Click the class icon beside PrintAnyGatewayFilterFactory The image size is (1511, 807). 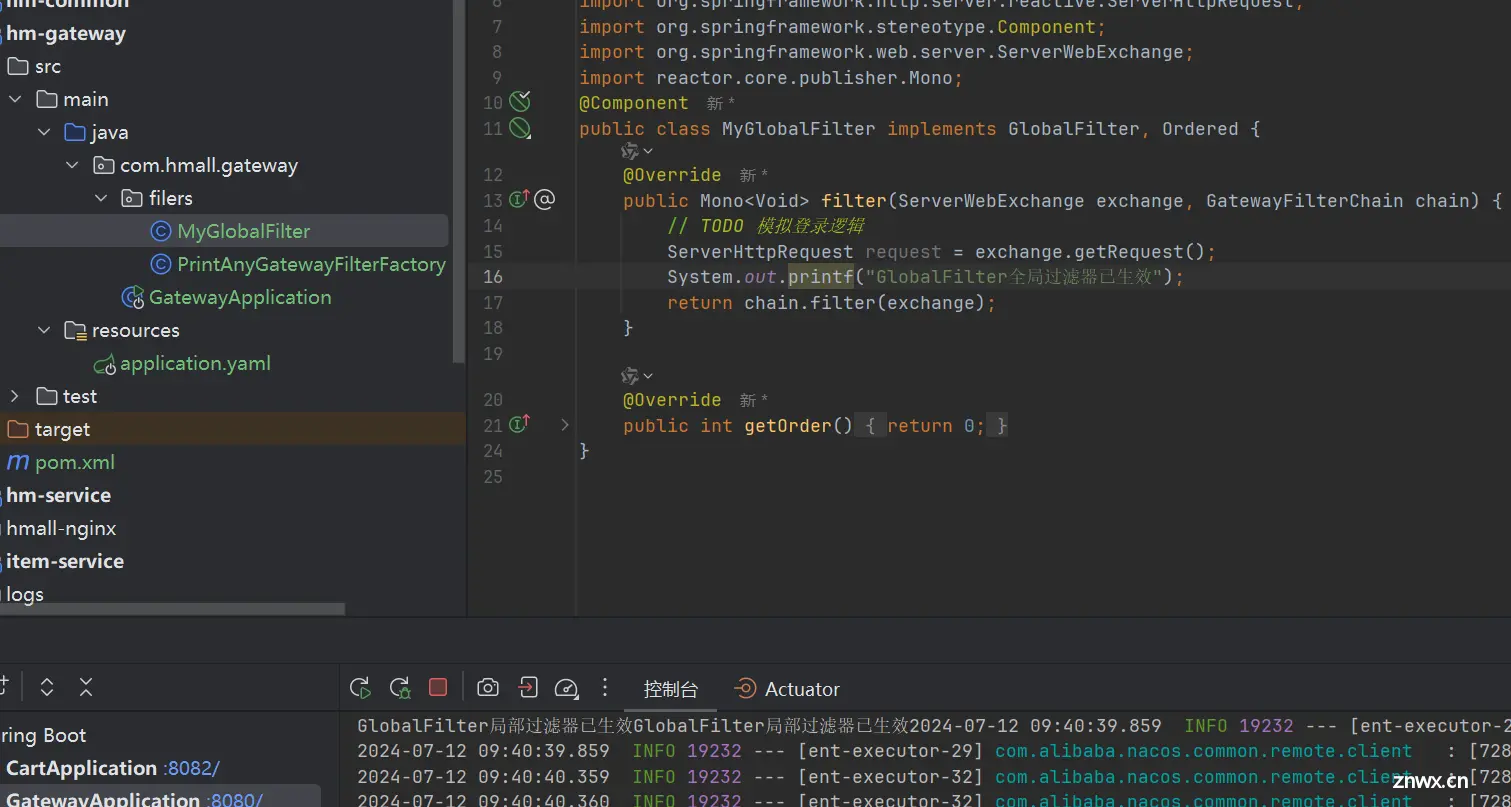(160, 264)
